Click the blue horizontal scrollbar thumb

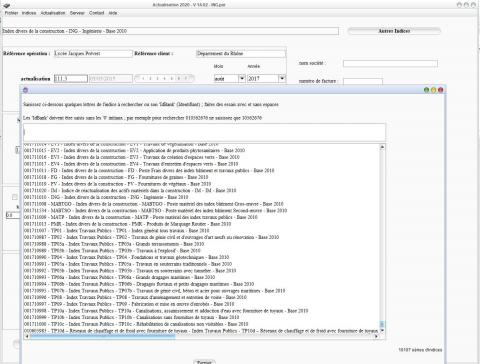coord(103,336)
